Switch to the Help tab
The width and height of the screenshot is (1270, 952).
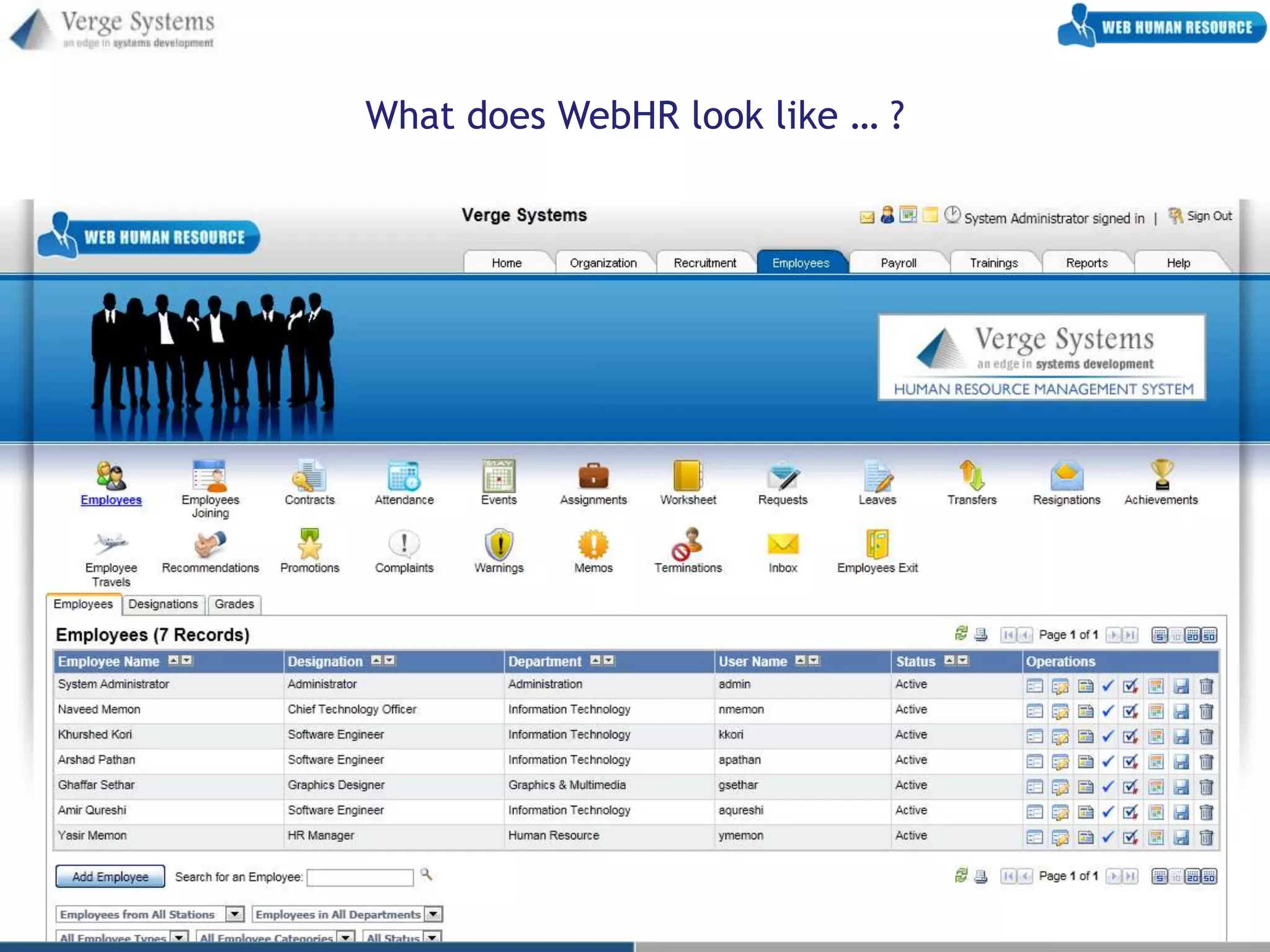[1178, 262]
